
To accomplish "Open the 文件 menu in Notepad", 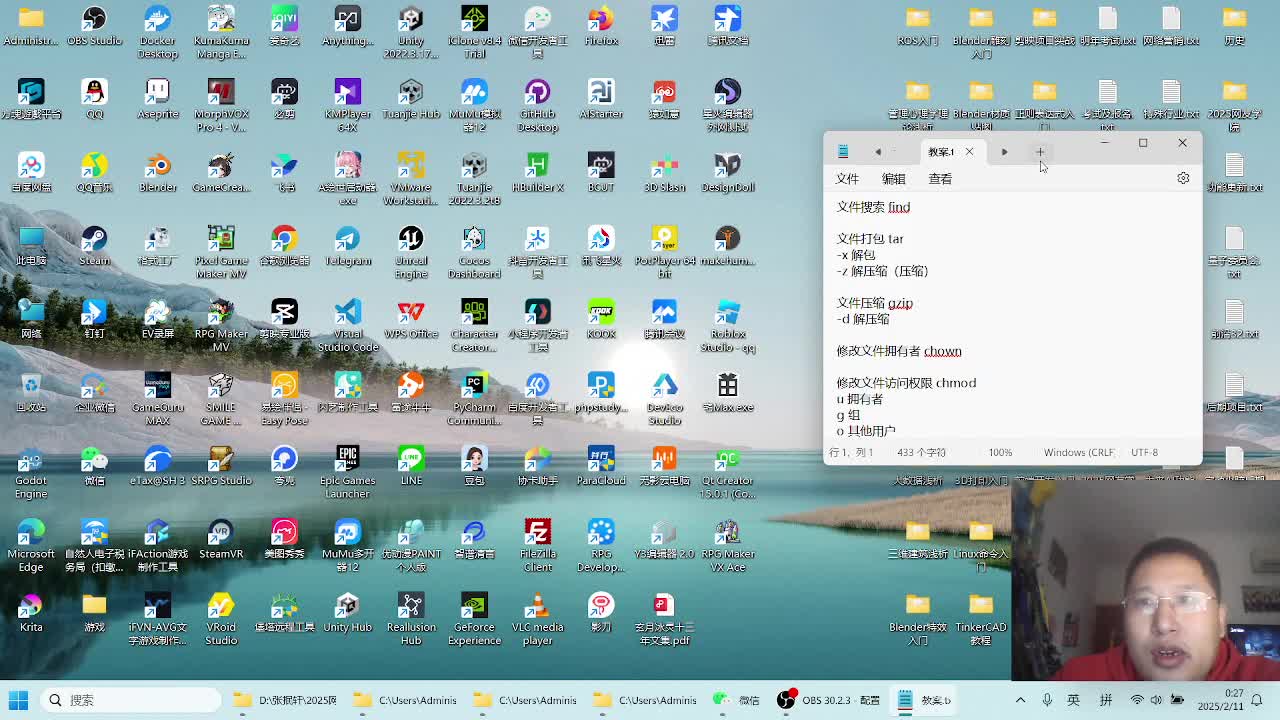I will (x=847, y=178).
